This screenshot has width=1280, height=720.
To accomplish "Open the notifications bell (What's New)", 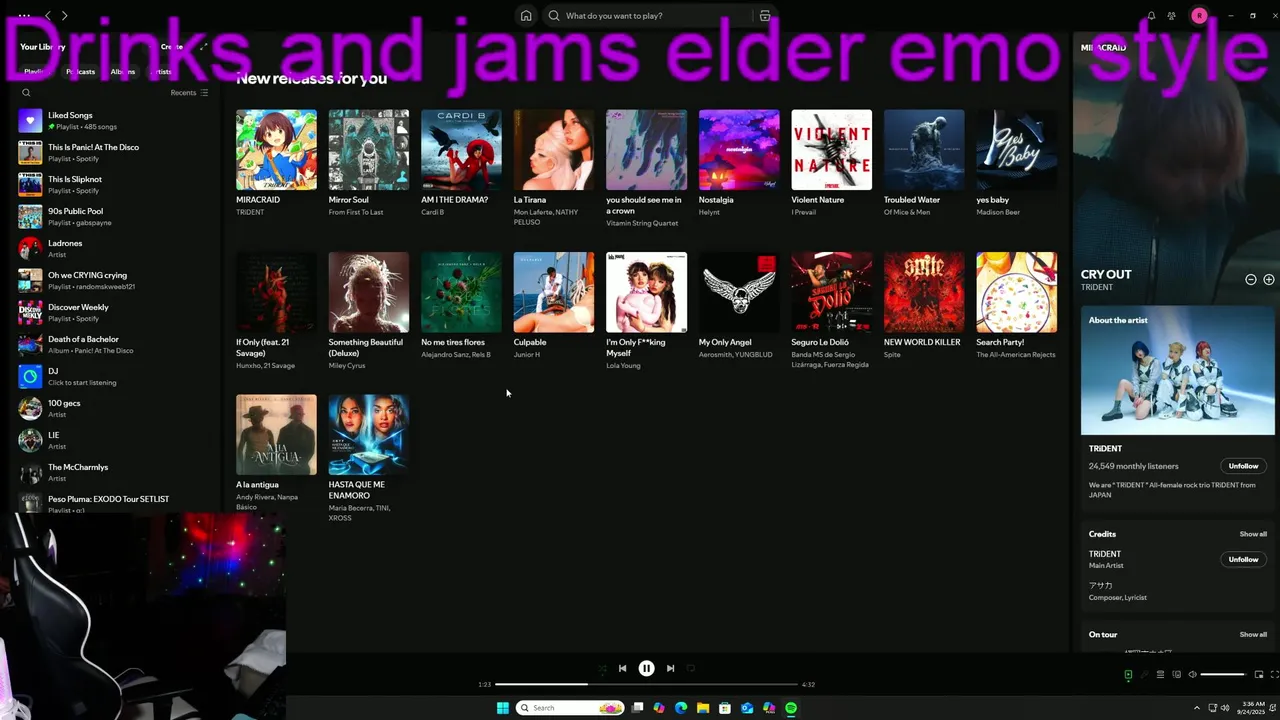I will pos(1151,16).
